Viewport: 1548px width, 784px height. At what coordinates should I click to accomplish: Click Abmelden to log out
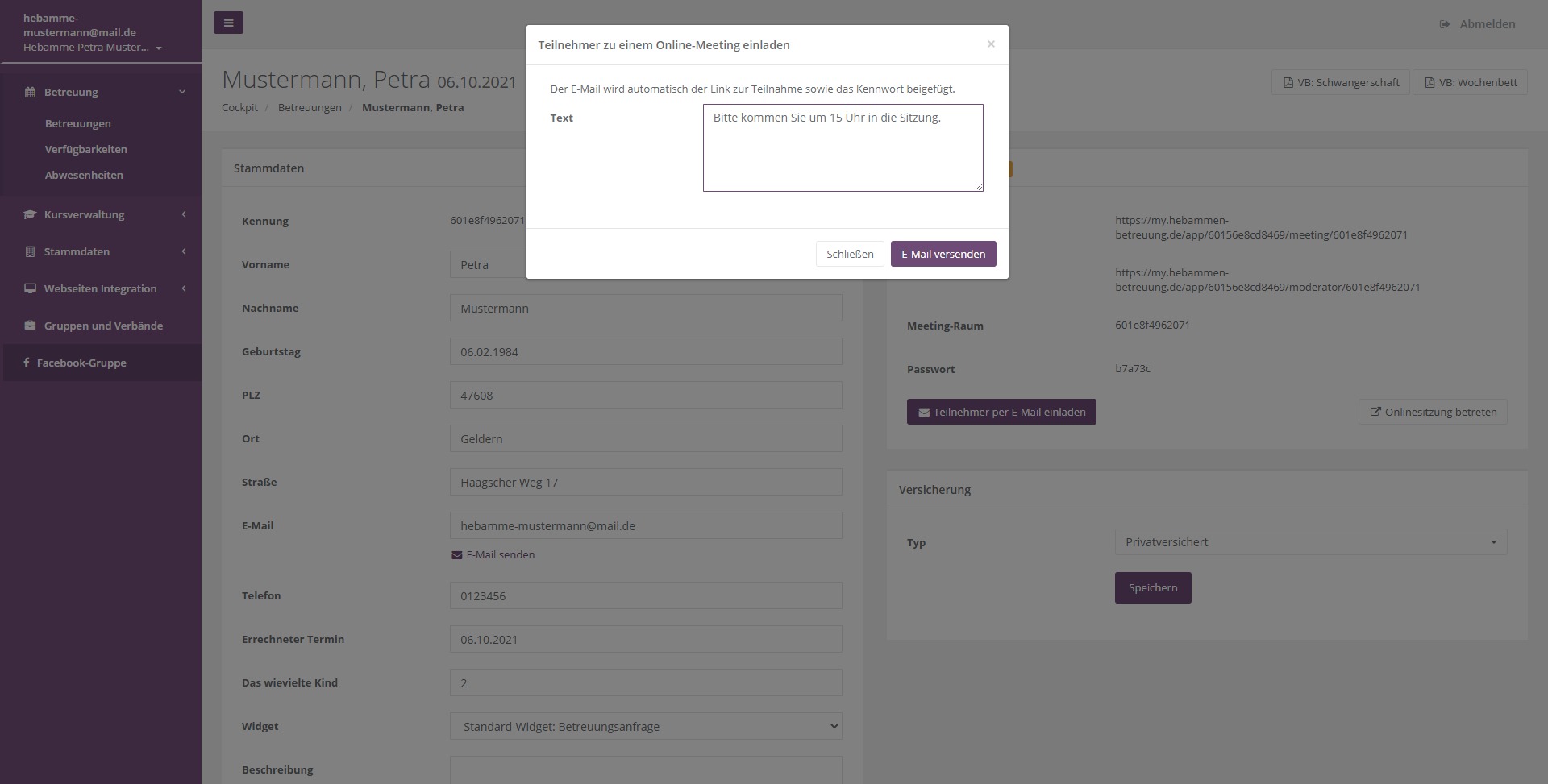[1486, 24]
